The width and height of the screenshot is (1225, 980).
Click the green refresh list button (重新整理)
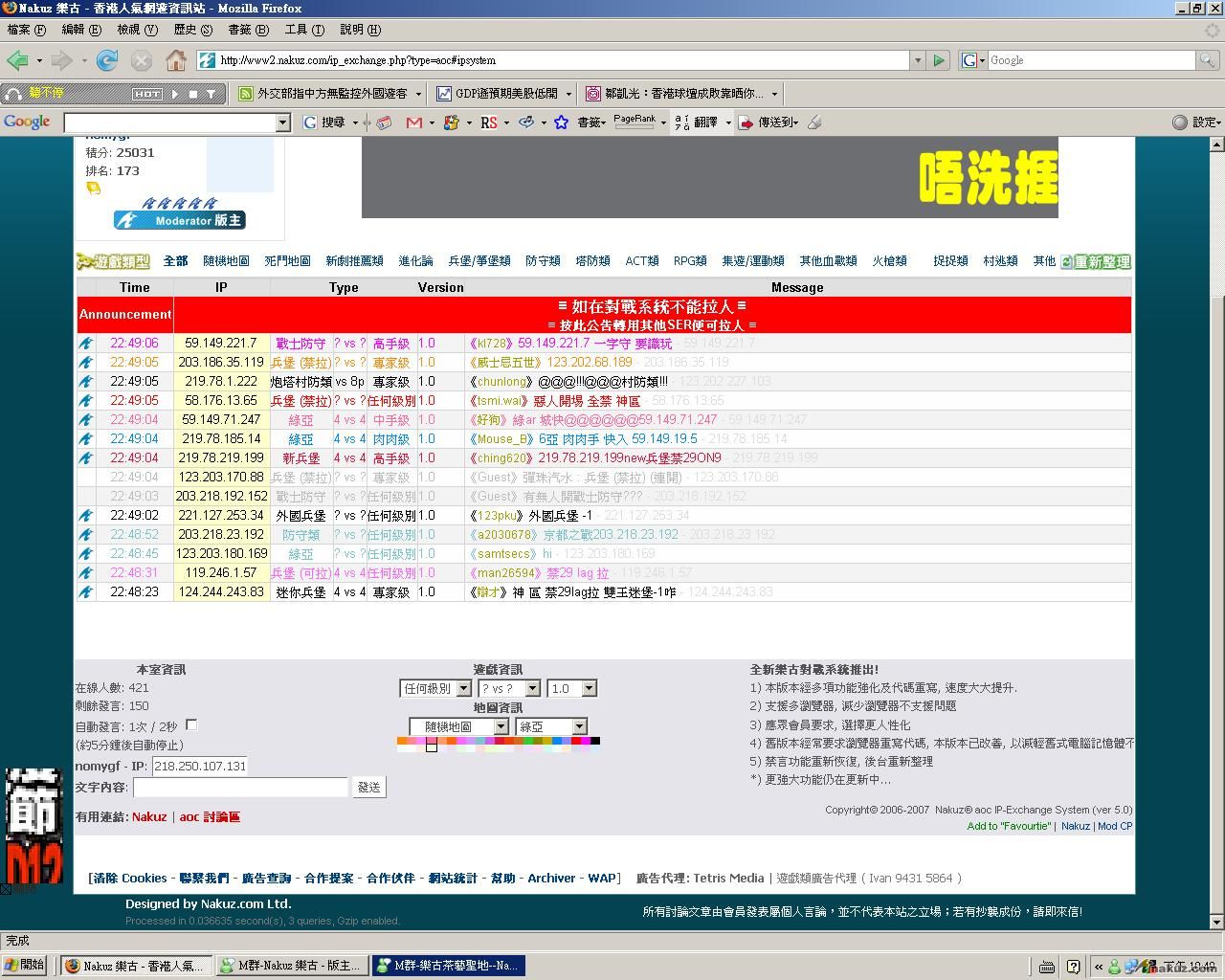[1096, 261]
